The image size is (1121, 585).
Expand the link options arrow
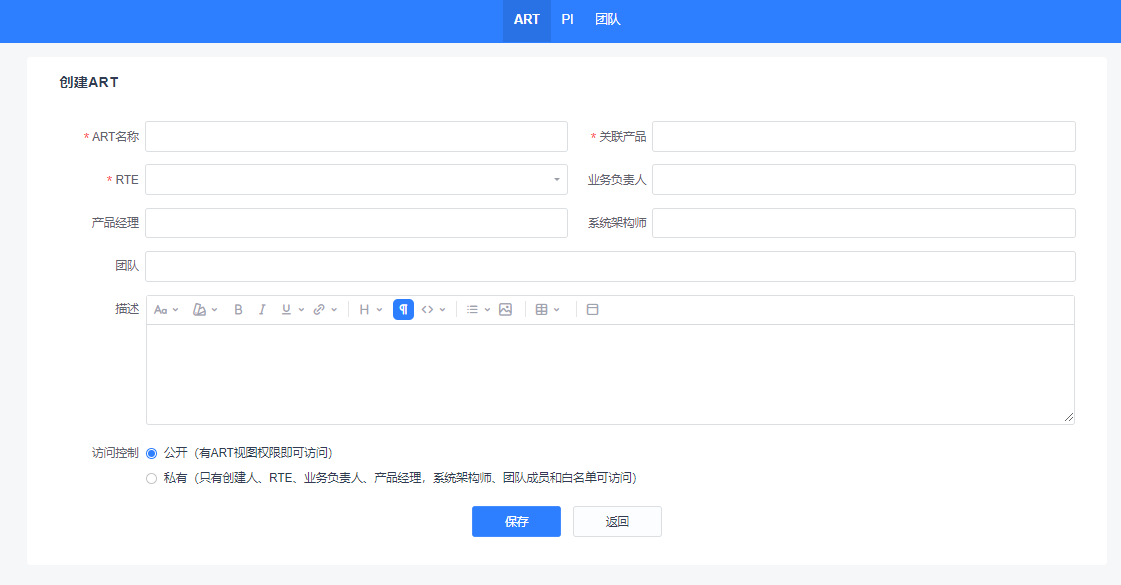[334, 310]
